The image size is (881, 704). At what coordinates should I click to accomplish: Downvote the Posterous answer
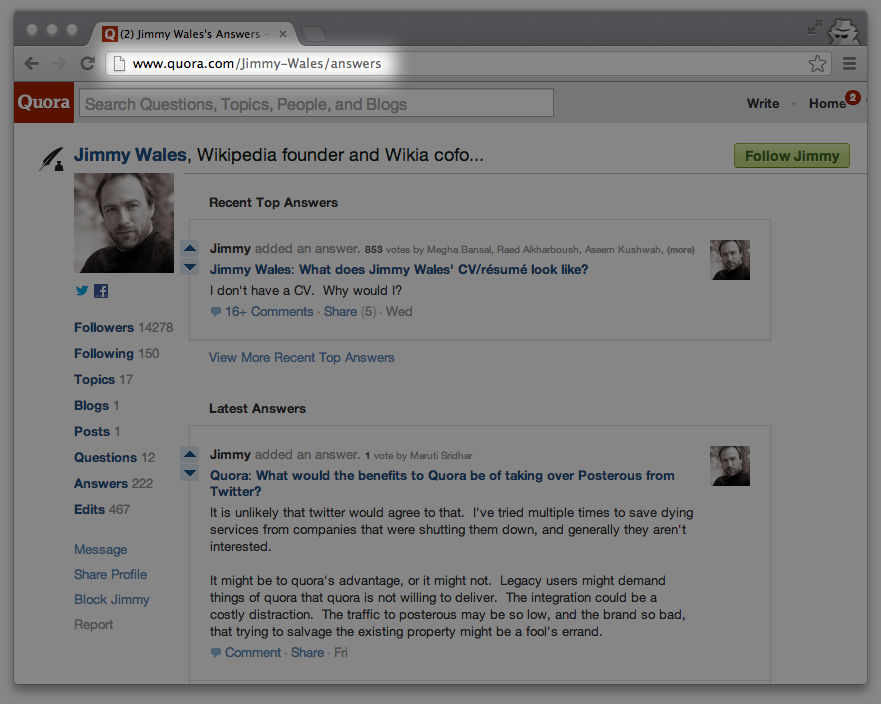point(190,473)
